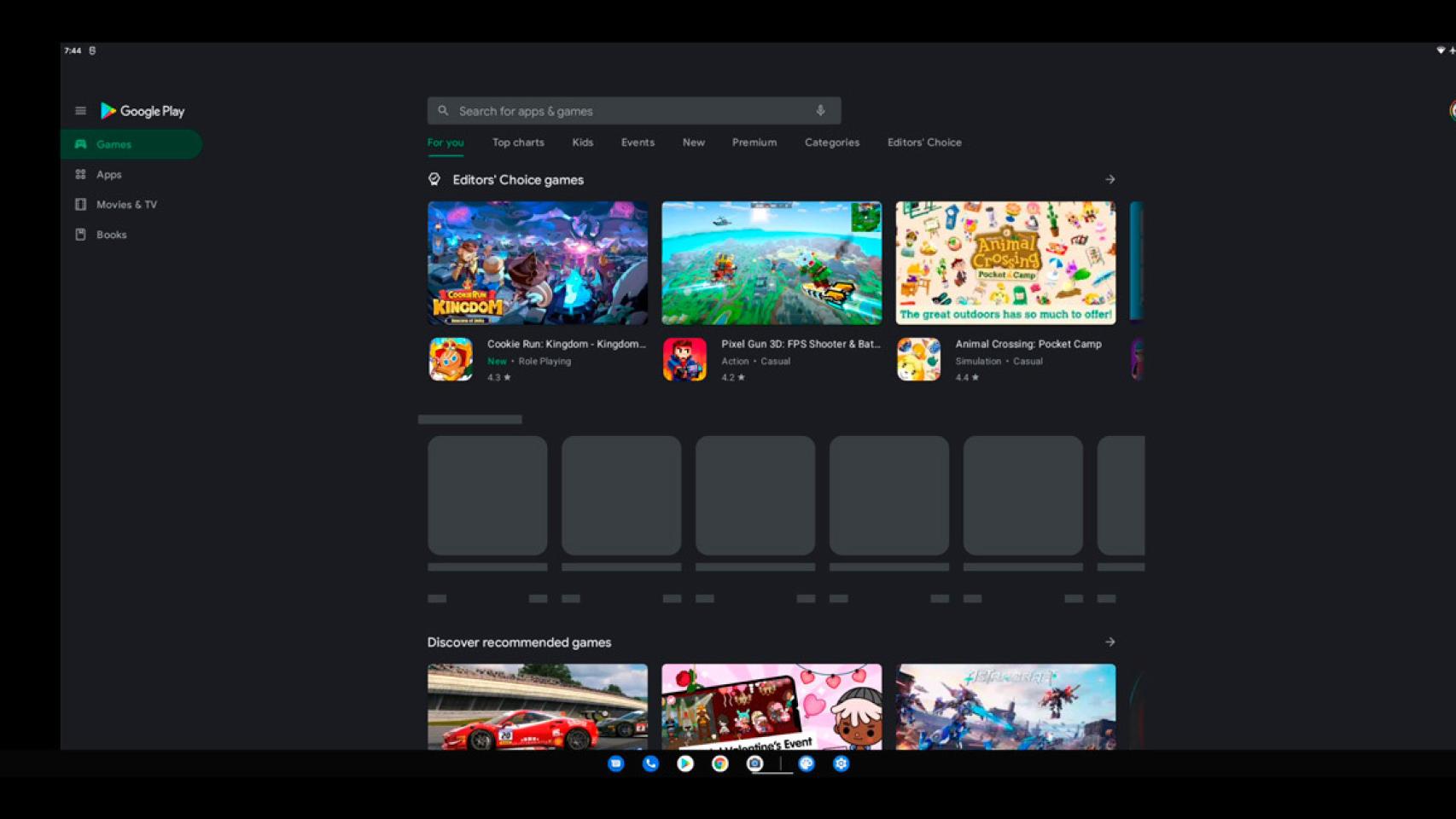This screenshot has height=819, width=1456.
Task: Open Settings gear in taskbar
Action: click(x=842, y=764)
